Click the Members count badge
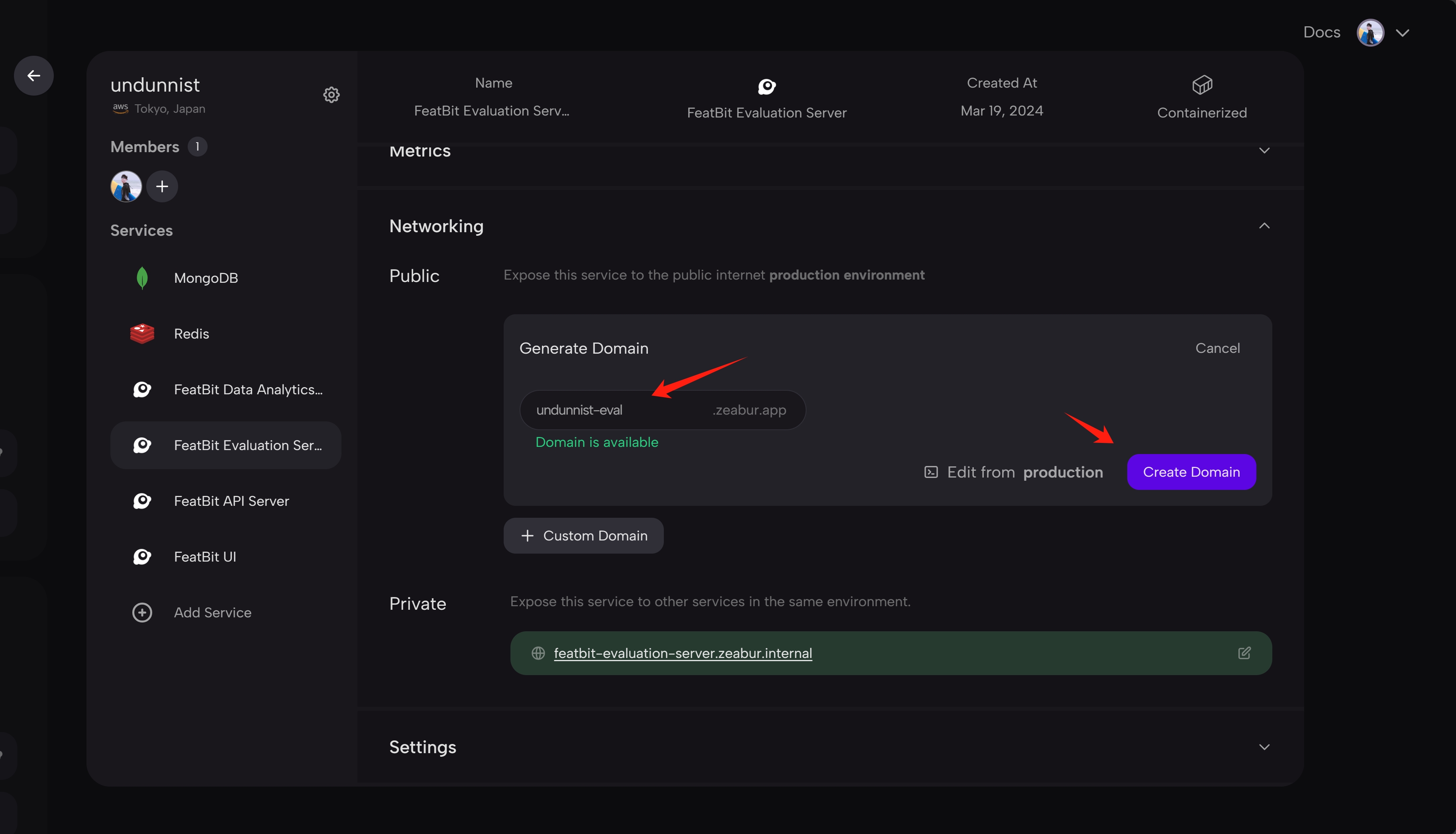The image size is (1456, 834). [197, 147]
